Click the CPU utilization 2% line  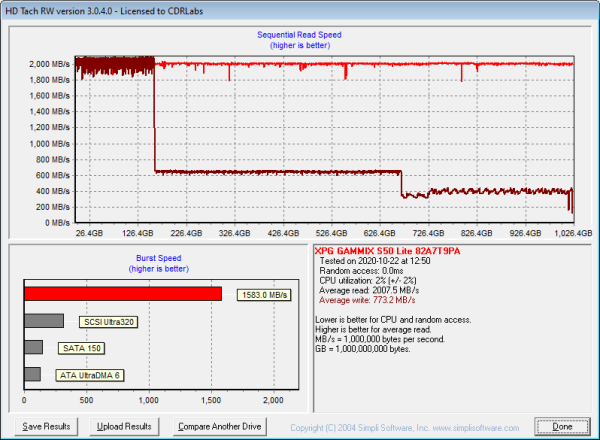click(368, 280)
